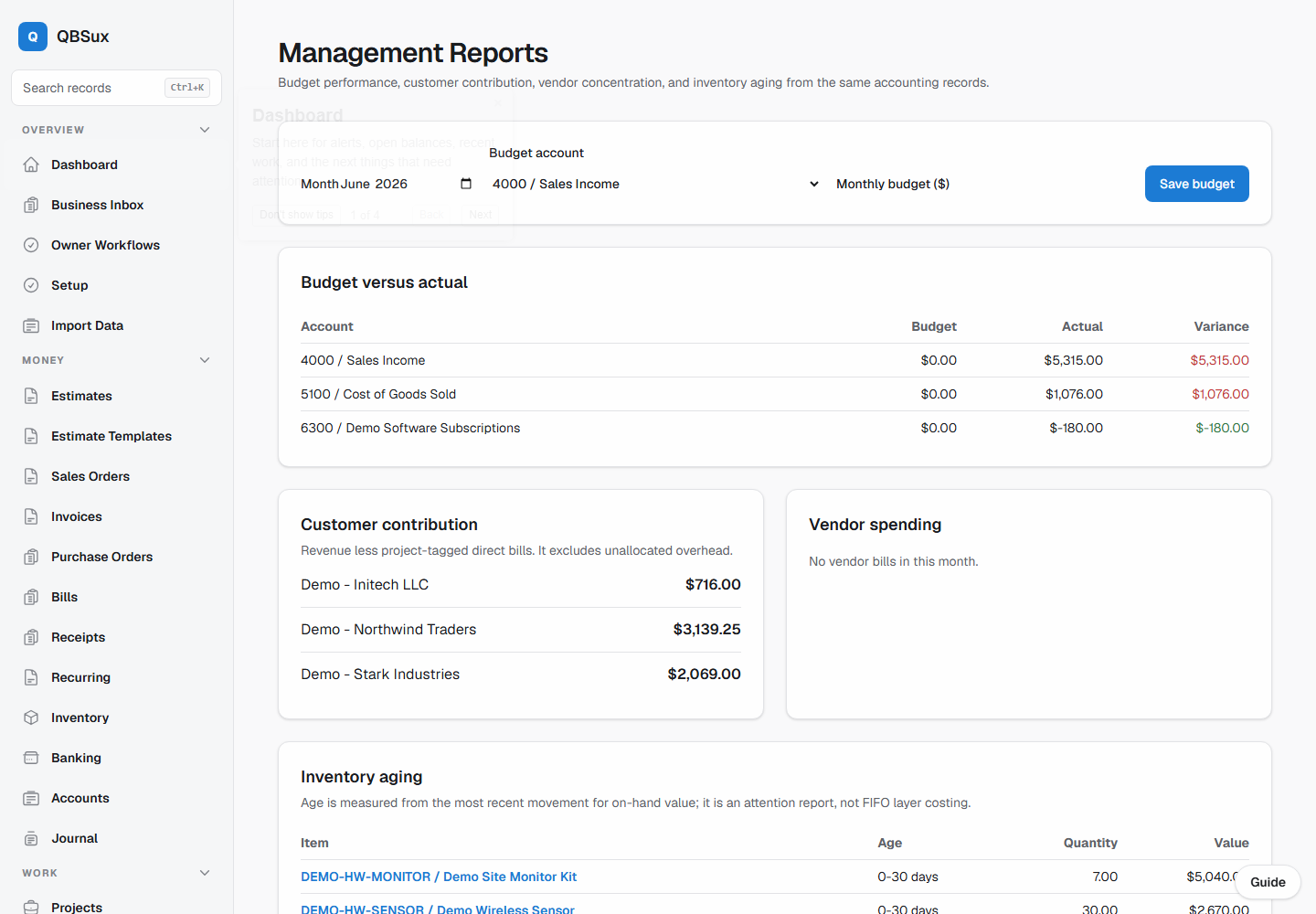Open the Banking section
Image resolution: width=1316 pixels, height=914 pixels.
click(116, 758)
